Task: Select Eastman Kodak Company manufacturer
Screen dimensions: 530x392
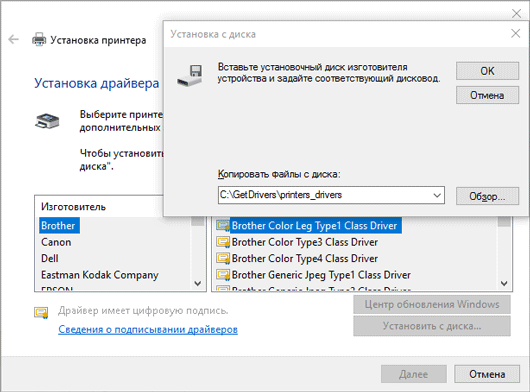Action: click(100, 275)
